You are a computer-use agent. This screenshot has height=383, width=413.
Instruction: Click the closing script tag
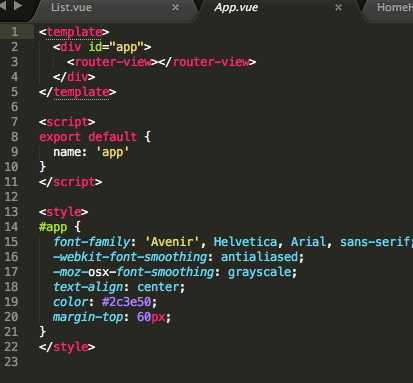[71, 182]
